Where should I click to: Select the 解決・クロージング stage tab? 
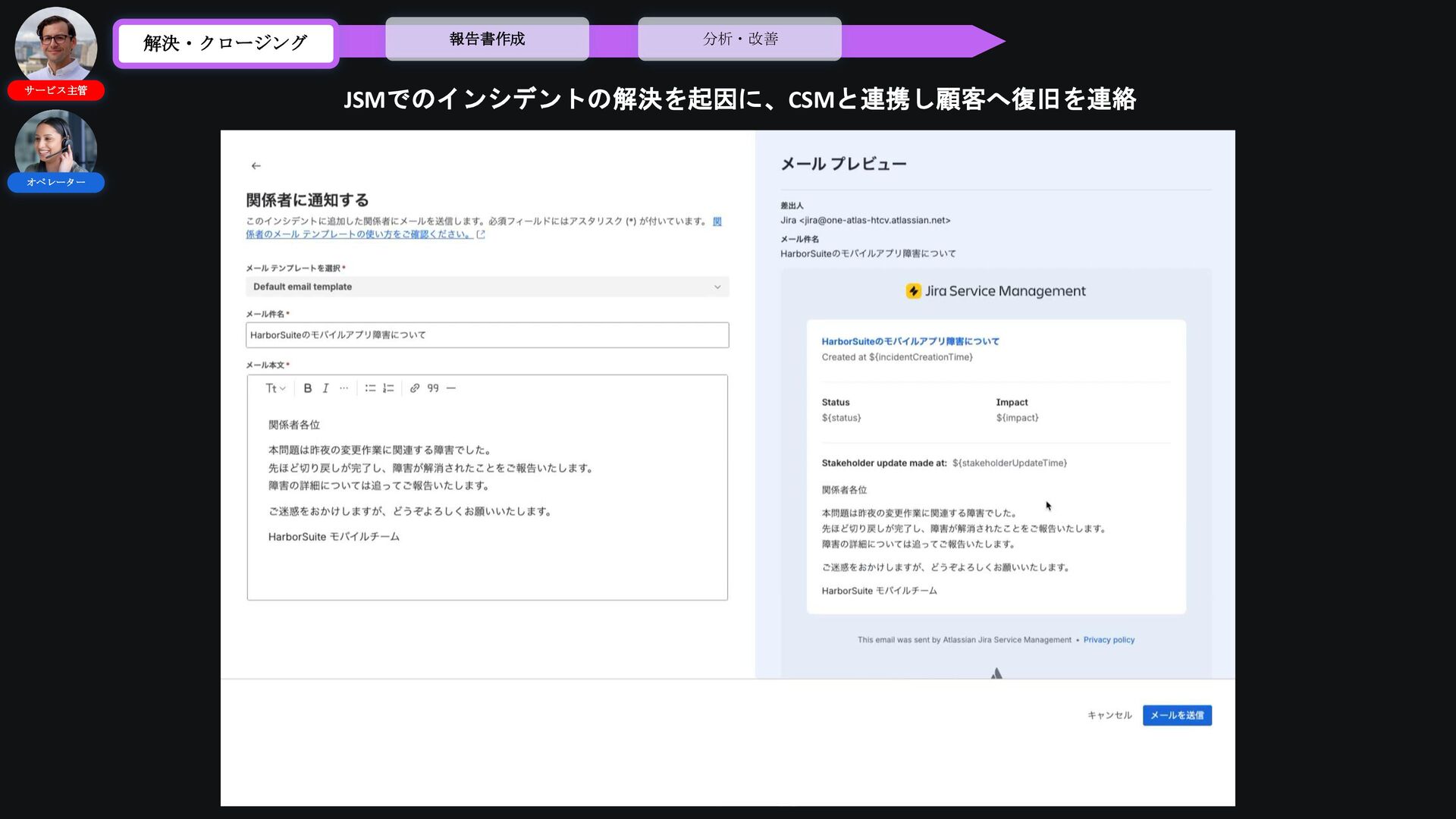225,43
